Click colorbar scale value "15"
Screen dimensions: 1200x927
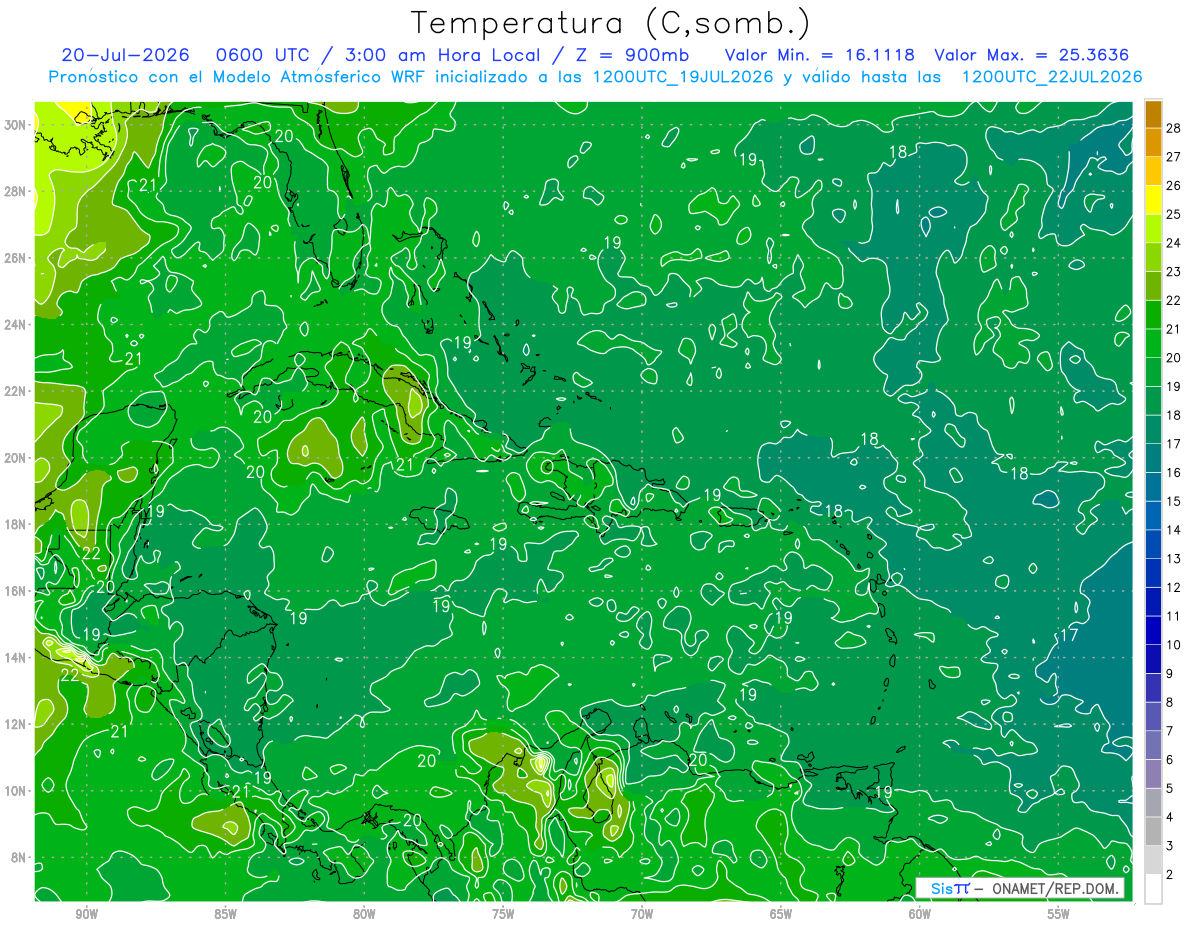pos(1175,501)
